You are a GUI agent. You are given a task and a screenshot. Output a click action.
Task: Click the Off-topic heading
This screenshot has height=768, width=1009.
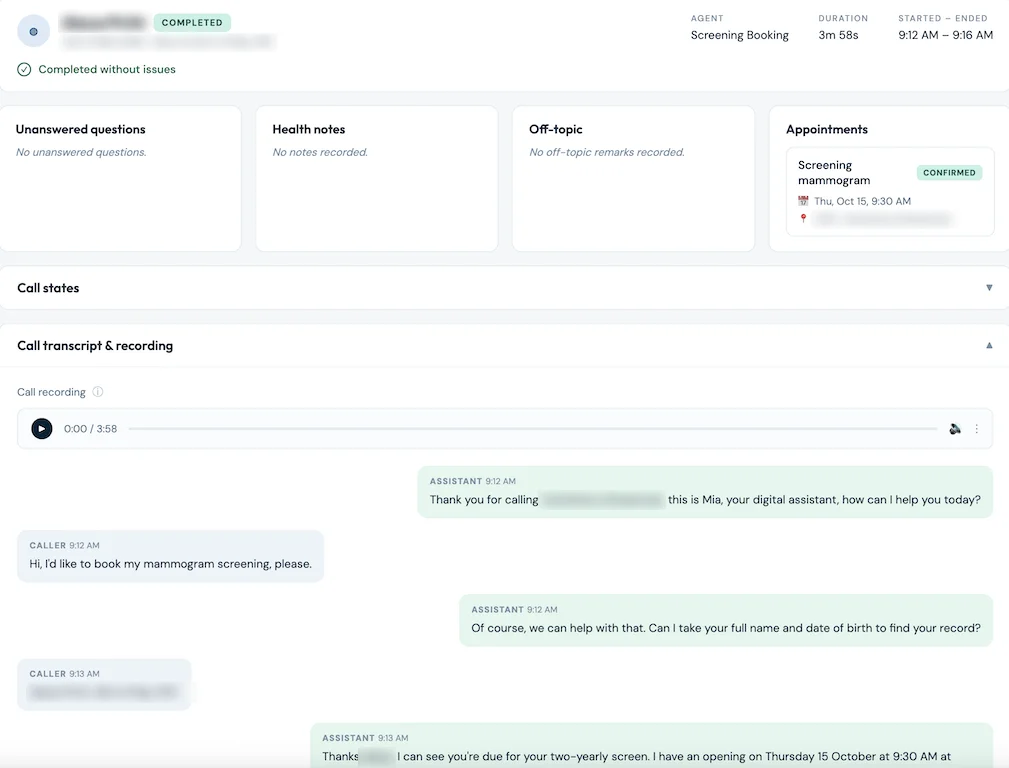[x=555, y=129]
